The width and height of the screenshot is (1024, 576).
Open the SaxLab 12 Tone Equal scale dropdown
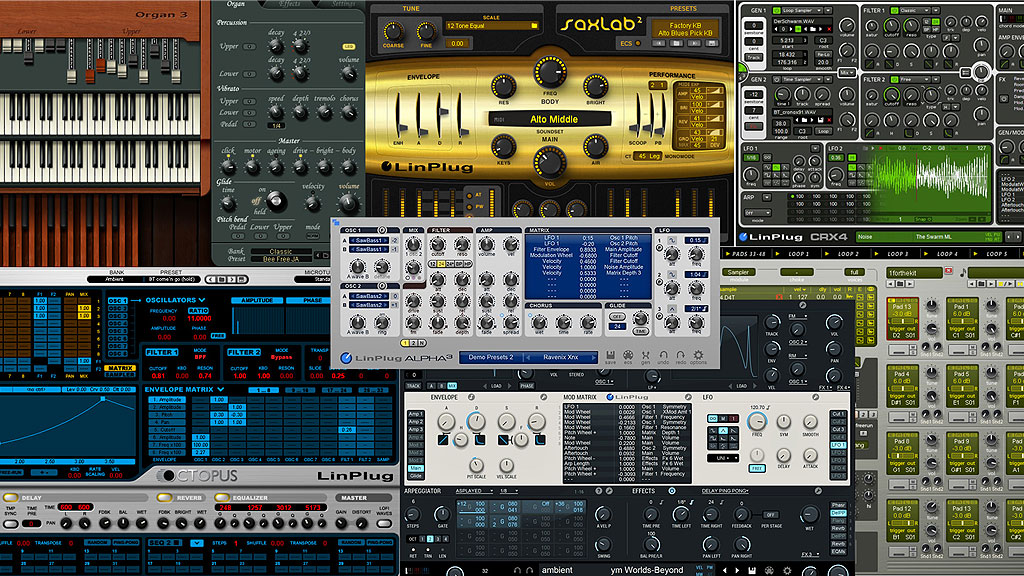[492, 25]
